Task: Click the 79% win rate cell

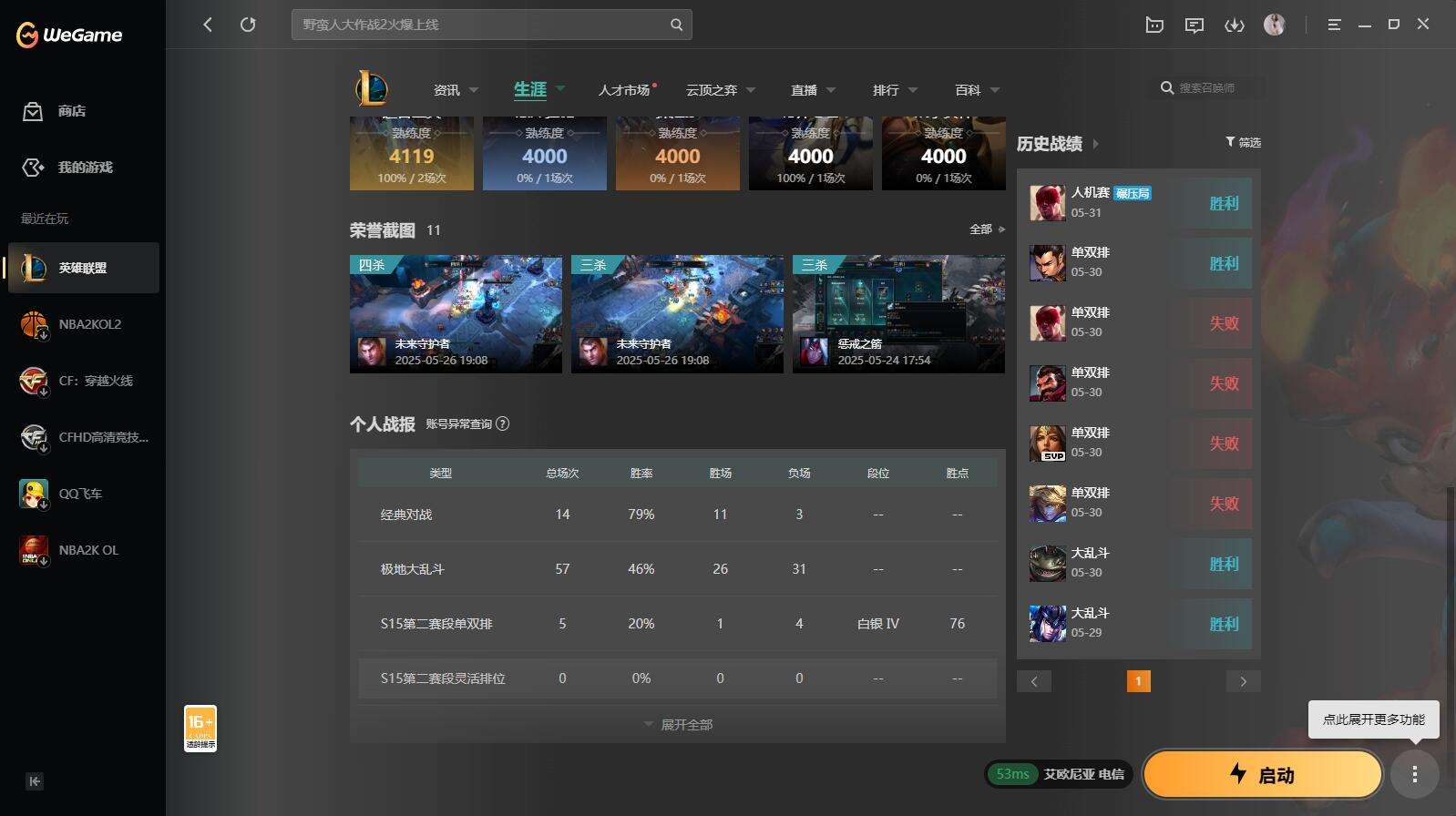Action: pos(641,515)
